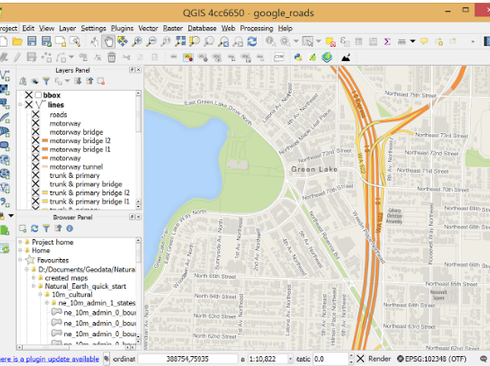Save the project using the floppy disk icon
The width and height of the screenshot is (490, 366).
32,41
